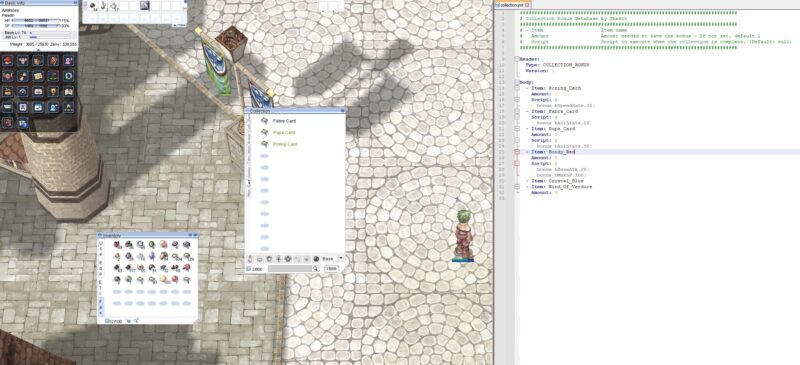Click the plus-shaped filter icon in Collection toolbar

point(279,259)
